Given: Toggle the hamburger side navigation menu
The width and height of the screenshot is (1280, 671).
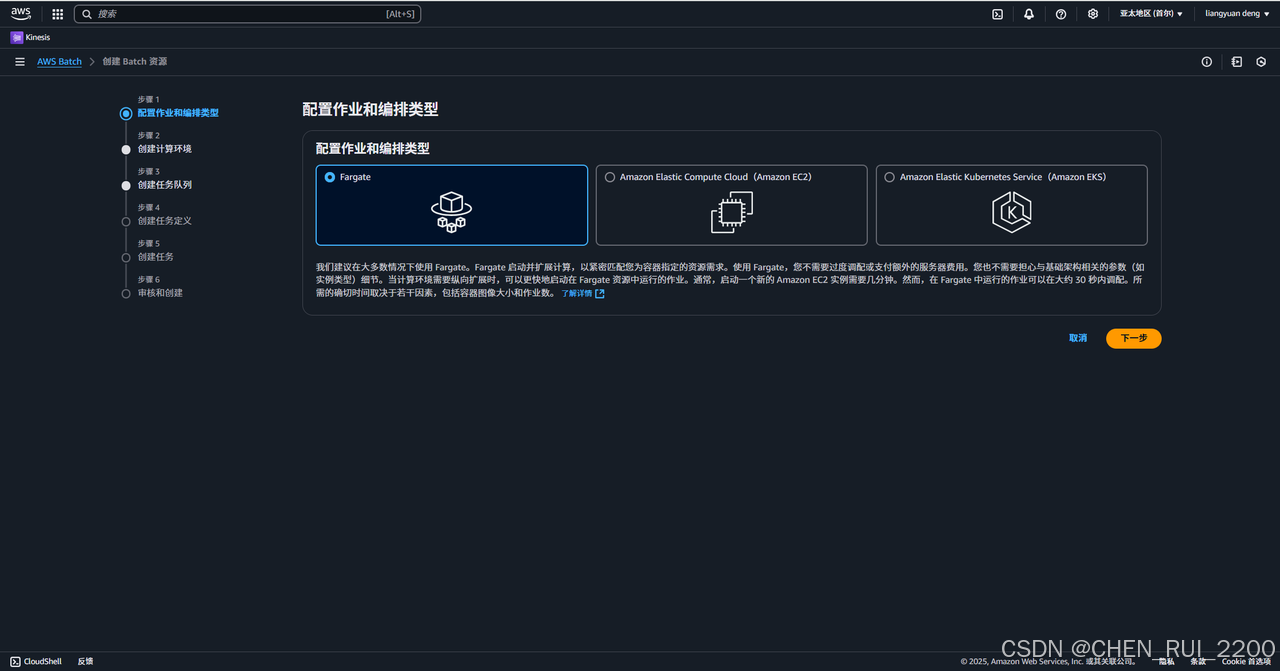Looking at the screenshot, I should 20,62.
